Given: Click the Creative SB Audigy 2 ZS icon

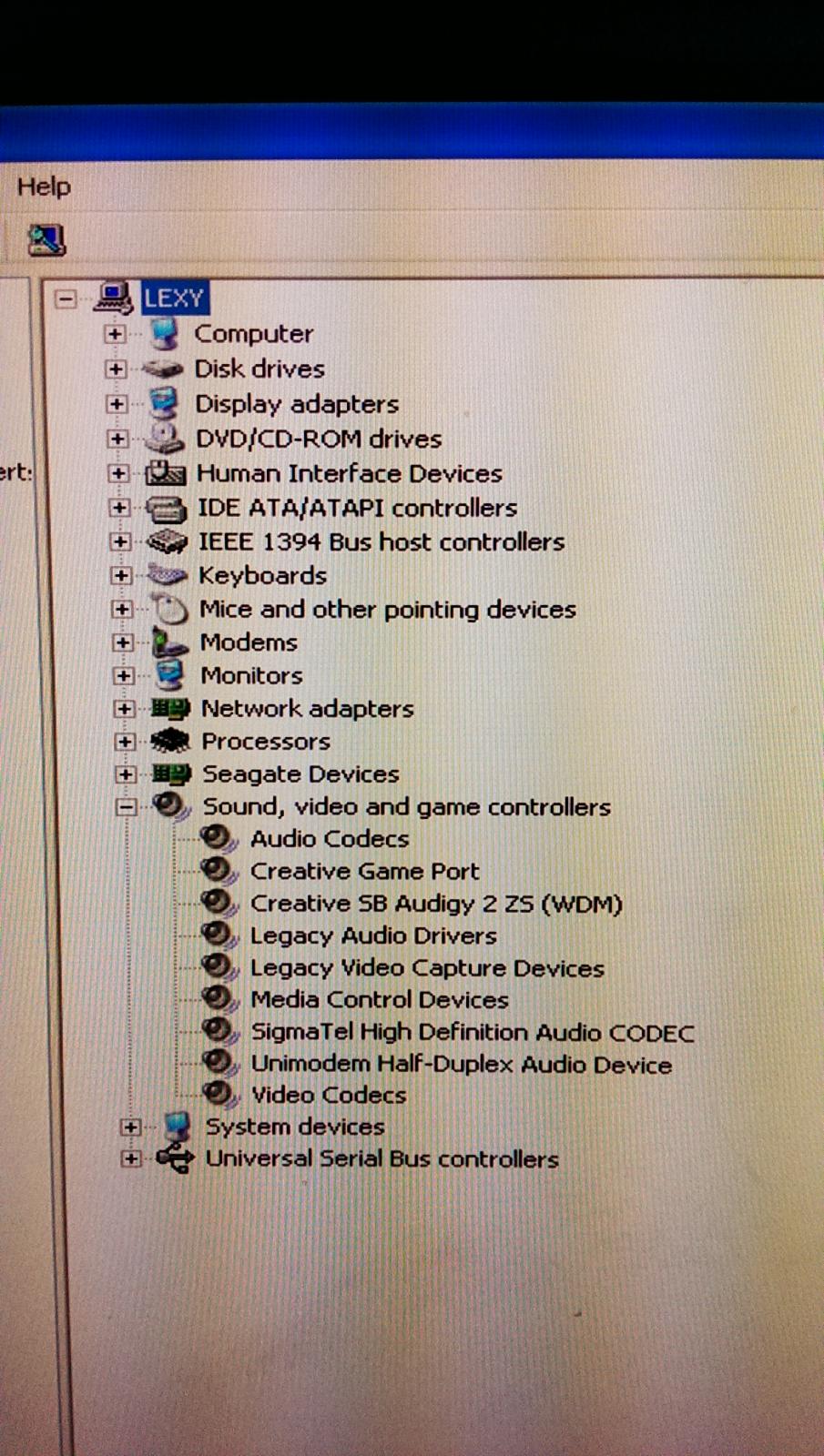Looking at the screenshot, I should 219,902.
